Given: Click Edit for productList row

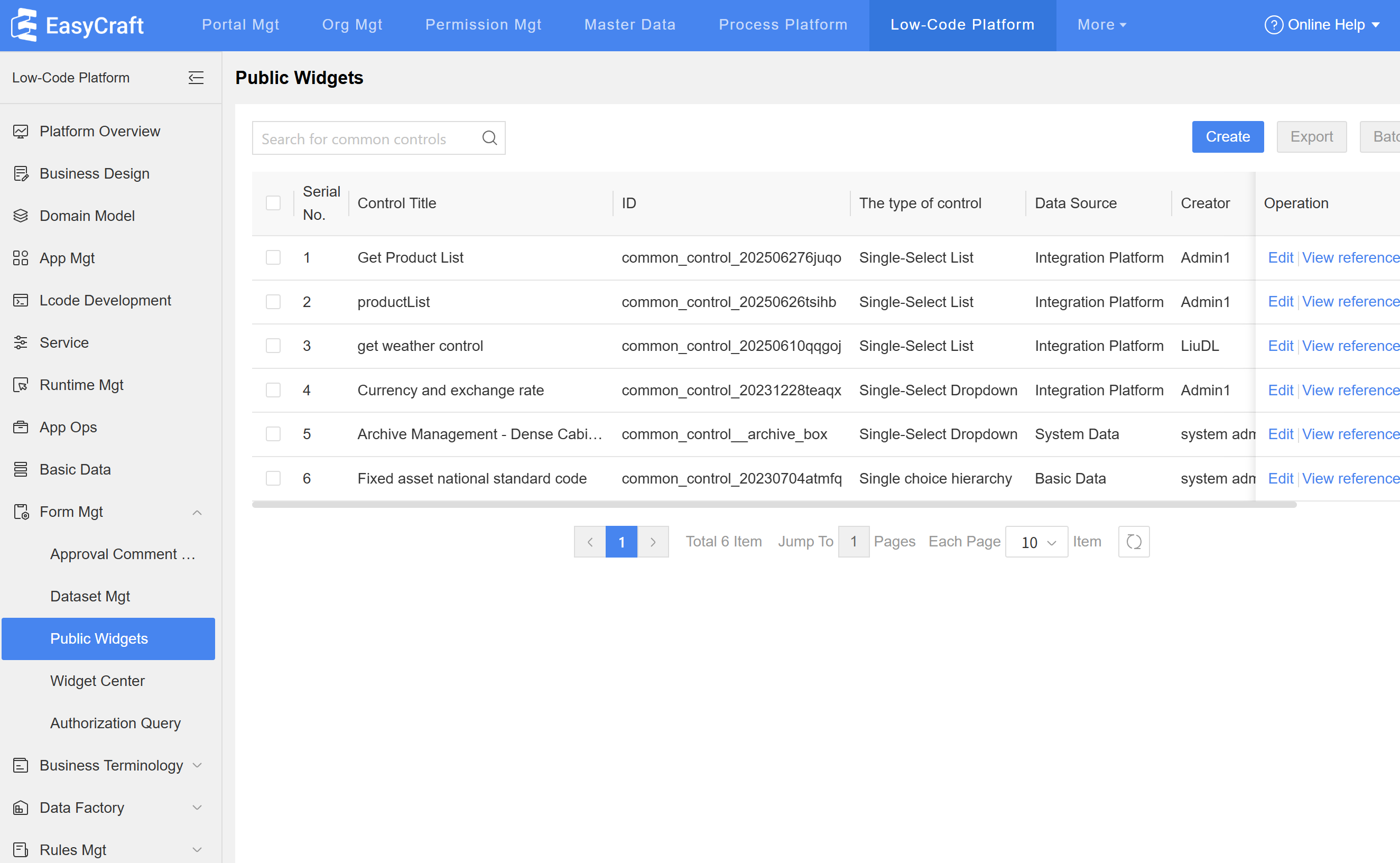Looking at the screenshot, I should coord(1280,301).
